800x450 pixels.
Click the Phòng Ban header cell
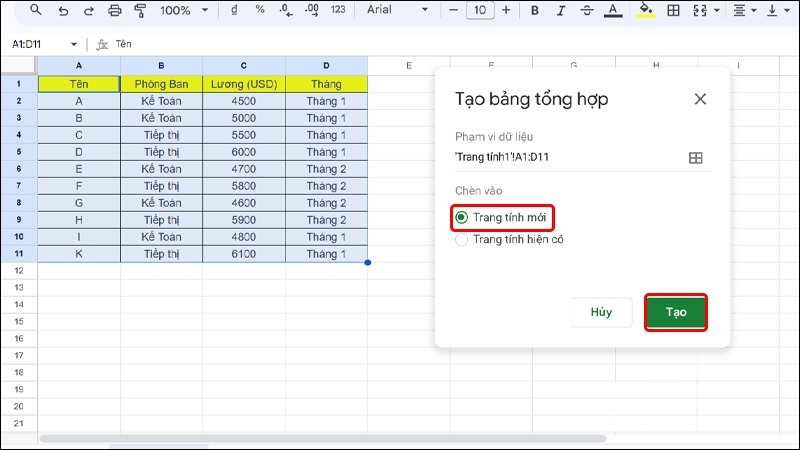coord(161,84)
